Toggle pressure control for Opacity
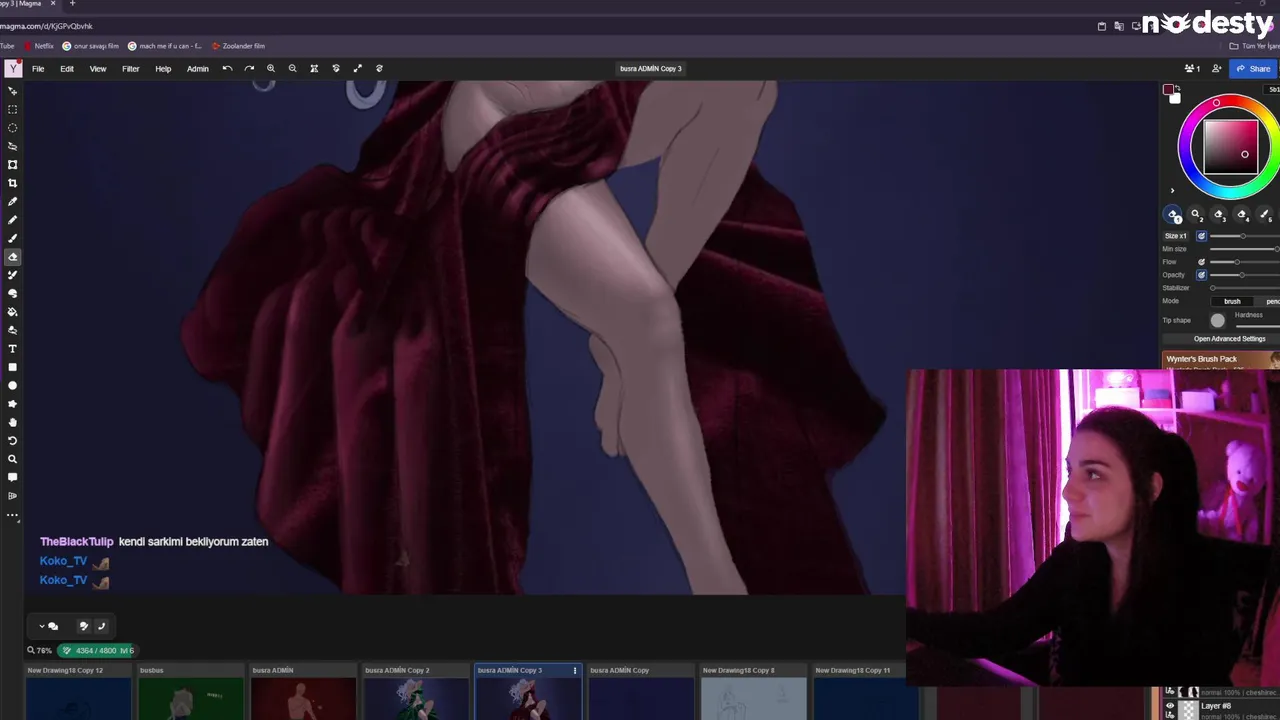Screen dimensions: 1280x720 [x=1201, y=275]
